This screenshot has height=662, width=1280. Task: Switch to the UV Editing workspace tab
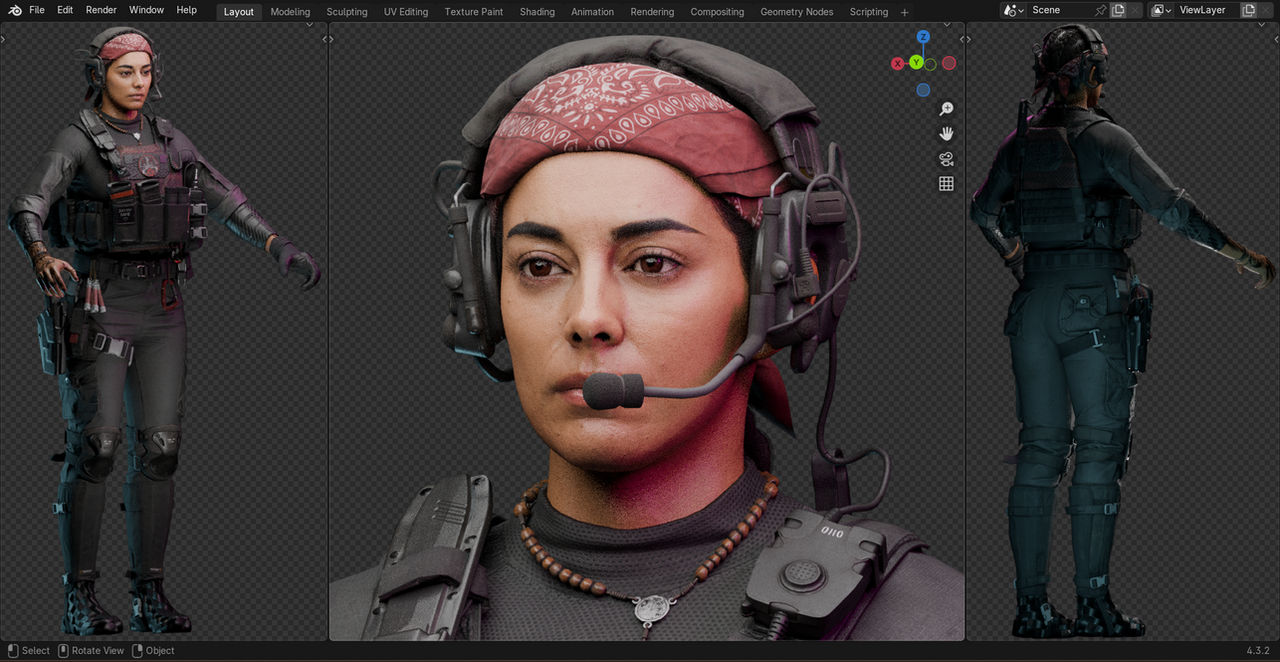[406, 12]
